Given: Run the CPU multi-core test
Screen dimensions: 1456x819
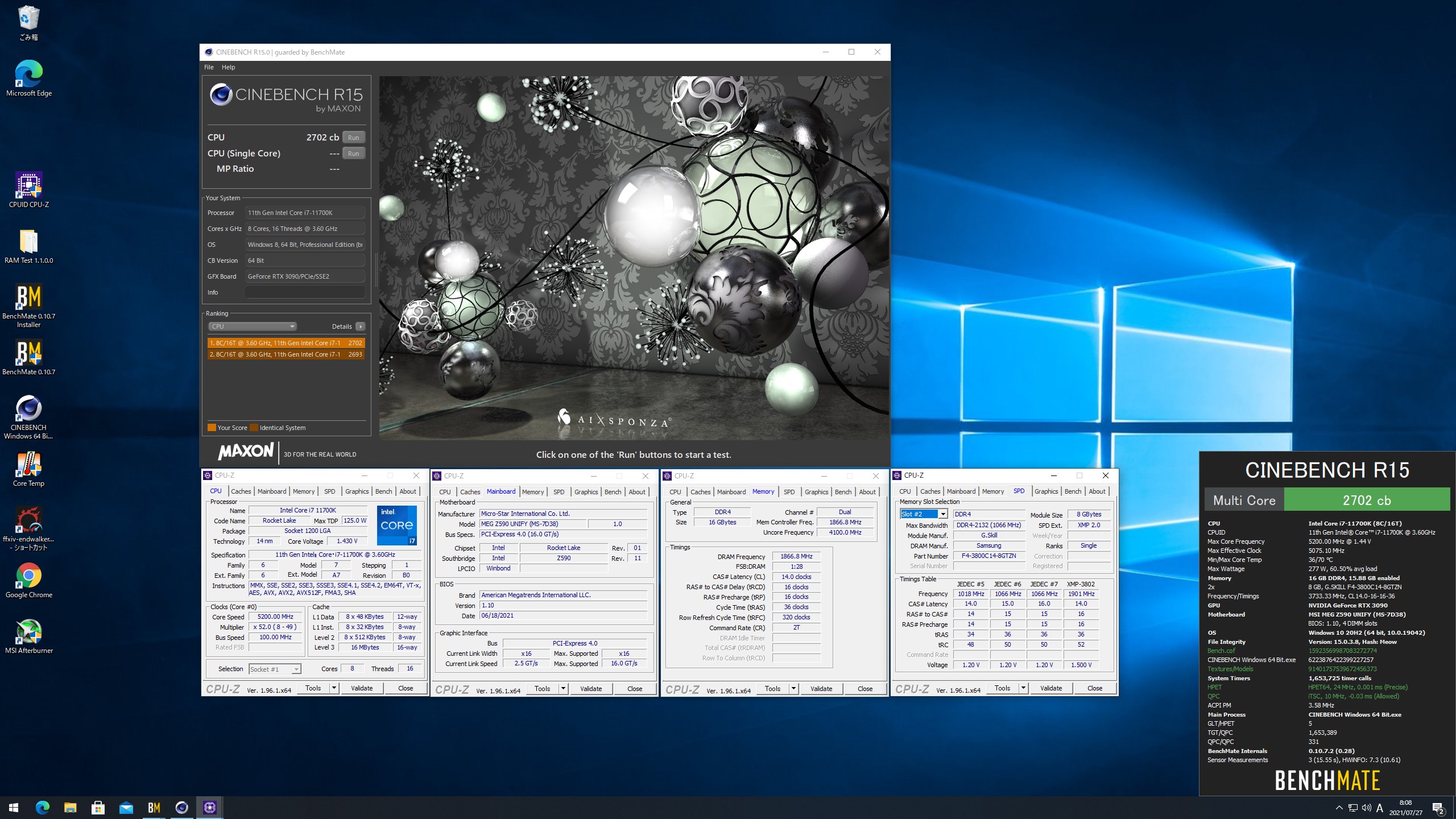Looking at the screenshot, I should pos(353,138).
